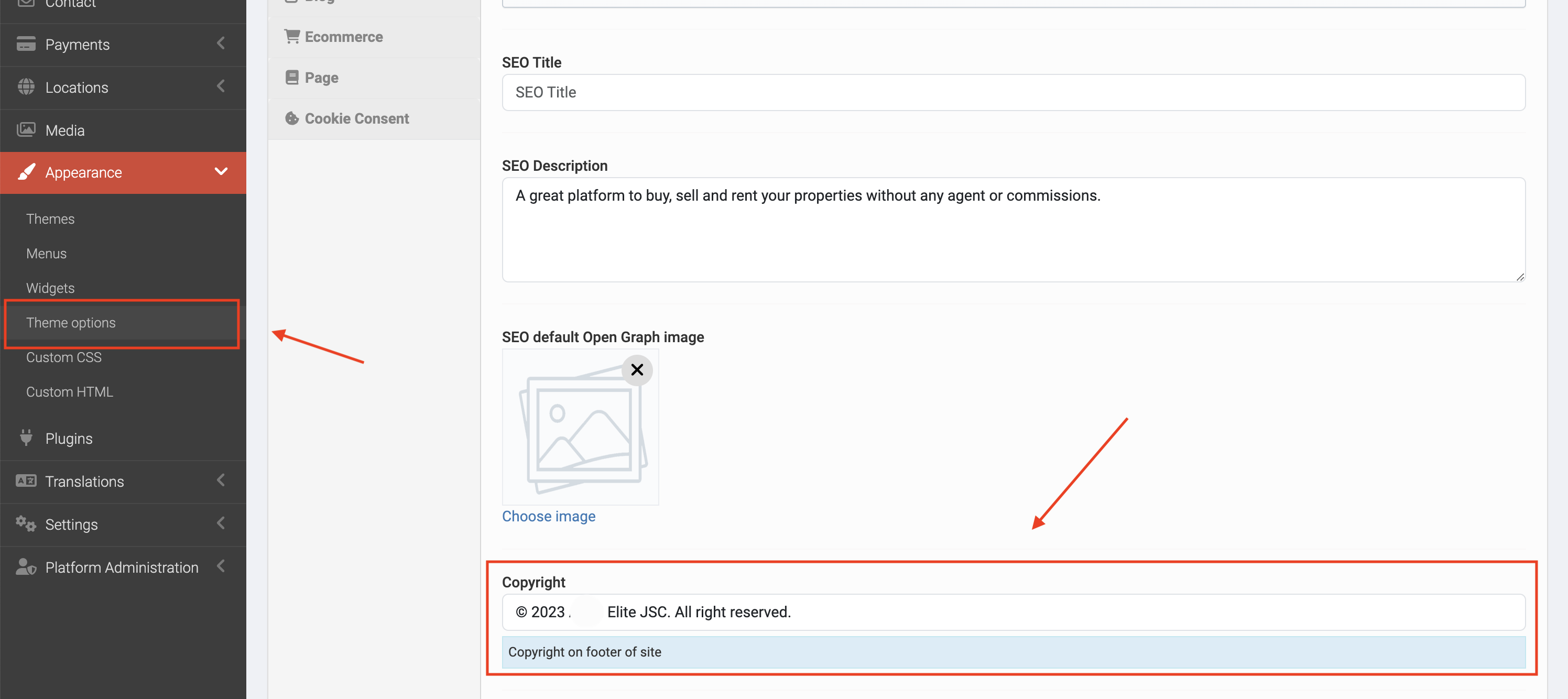Image resolution: width=1568 pixels, height=699 pixels.
Task: Collapse the Appearance menu chevron
Action: point(221,172)
